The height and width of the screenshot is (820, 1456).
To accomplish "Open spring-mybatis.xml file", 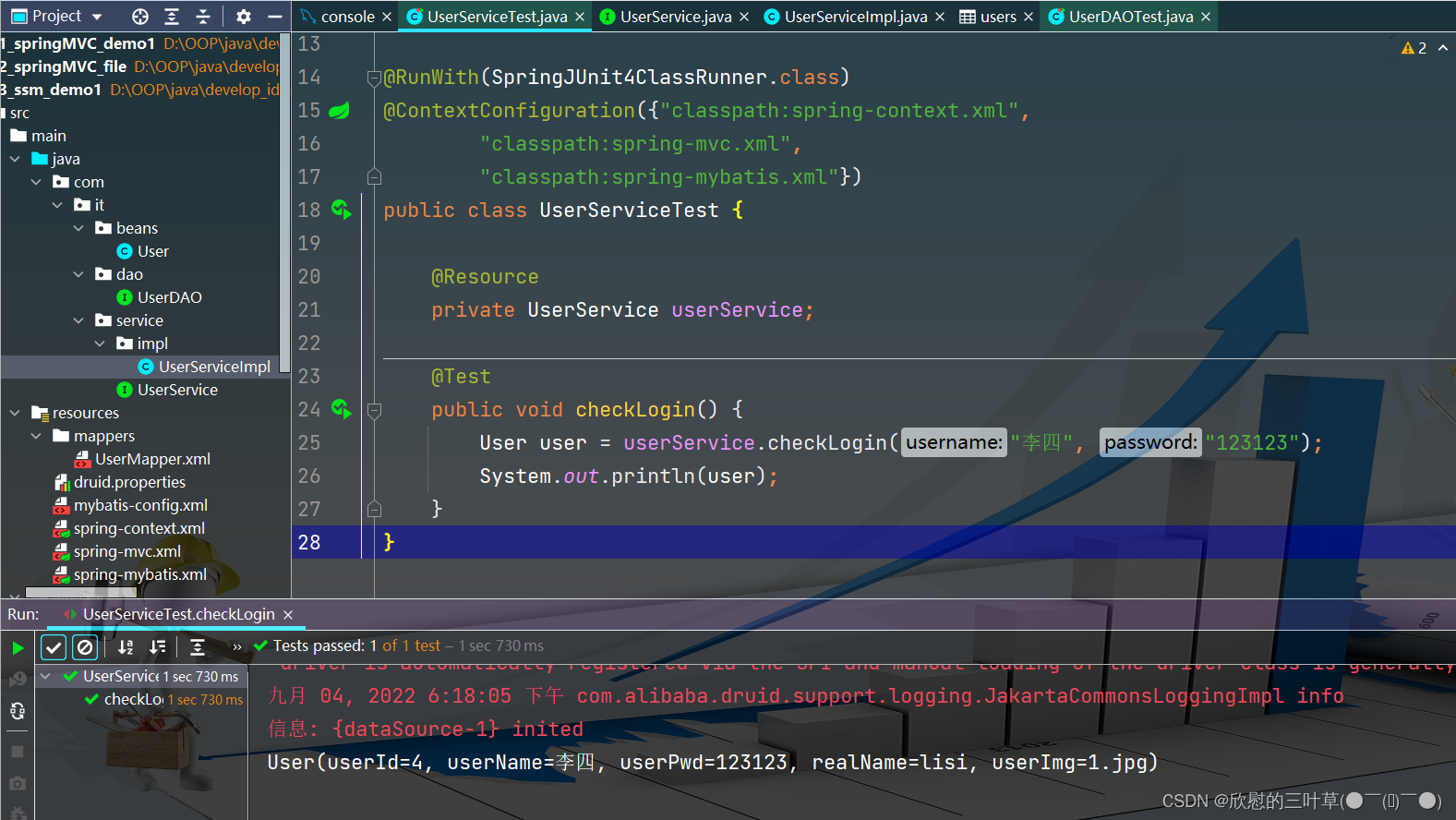I will coord(130,574).
